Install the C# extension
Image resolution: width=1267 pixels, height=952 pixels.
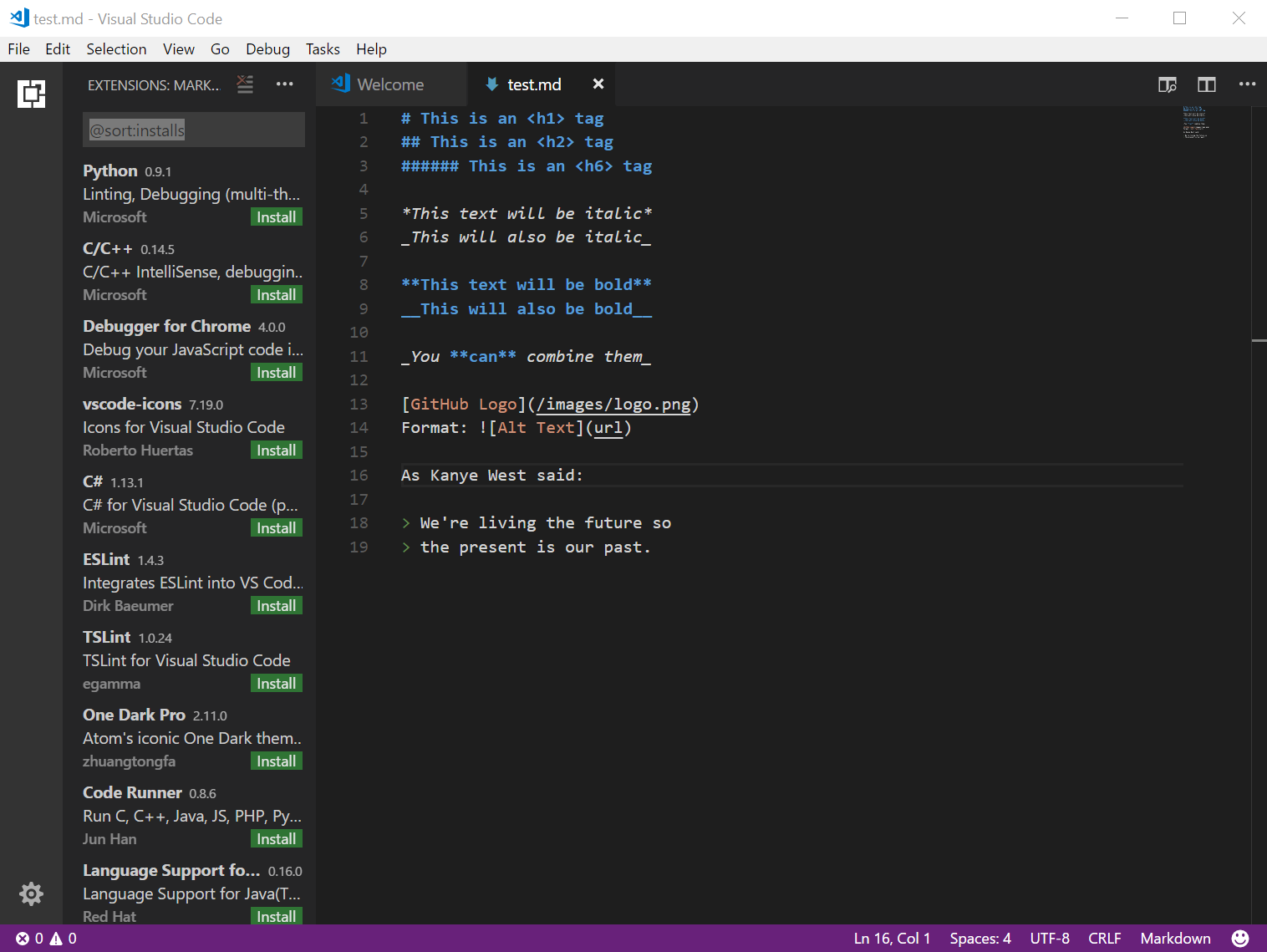pyautogui.click(x=276, y=528)
